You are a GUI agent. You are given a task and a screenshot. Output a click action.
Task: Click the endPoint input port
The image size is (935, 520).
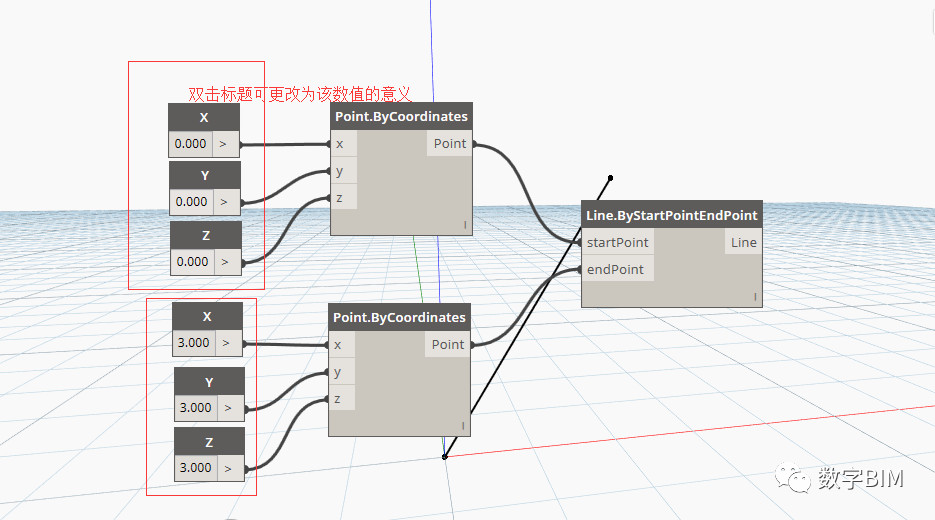pyautogui.click(x=618, y=269)
